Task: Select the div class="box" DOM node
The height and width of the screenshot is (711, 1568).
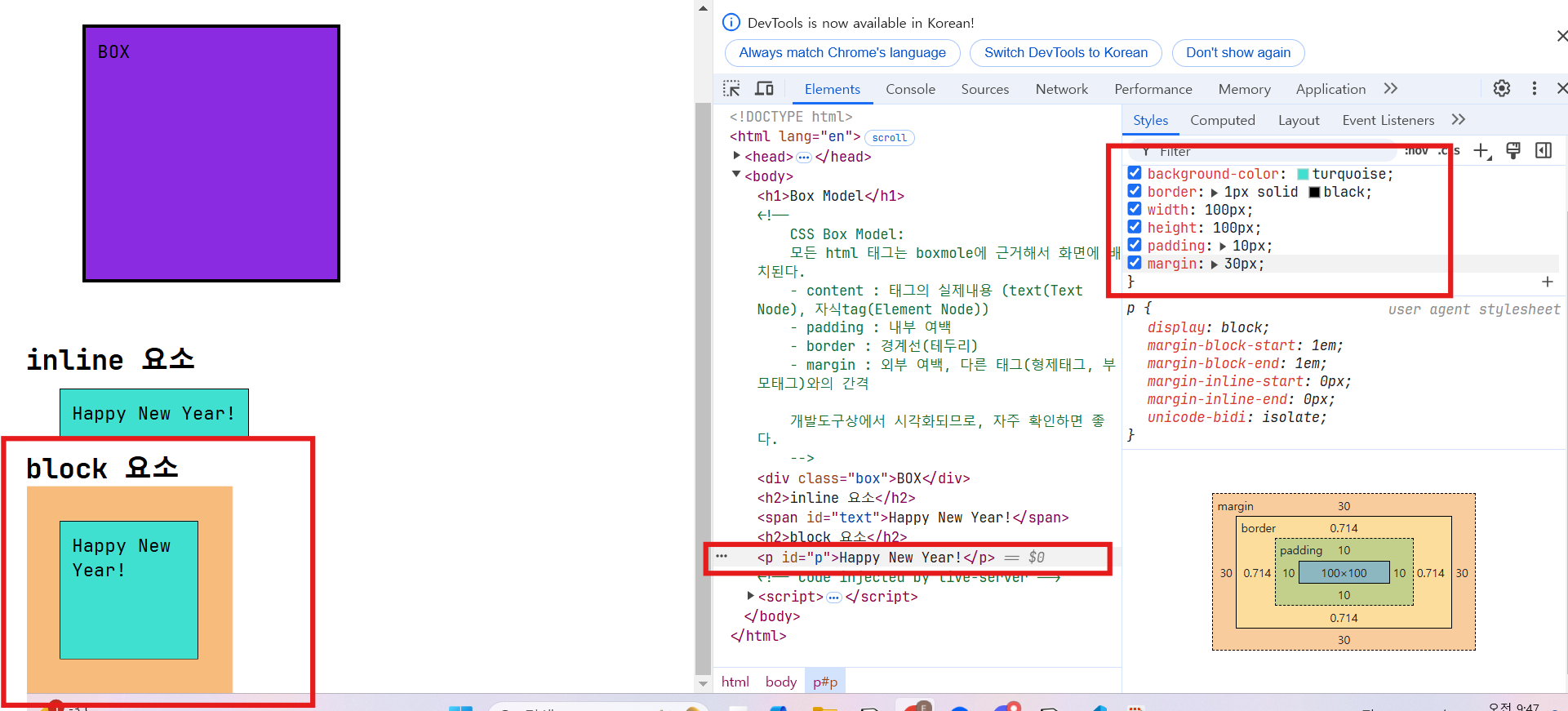Action: pyautogui.click(x=864, y=478)
